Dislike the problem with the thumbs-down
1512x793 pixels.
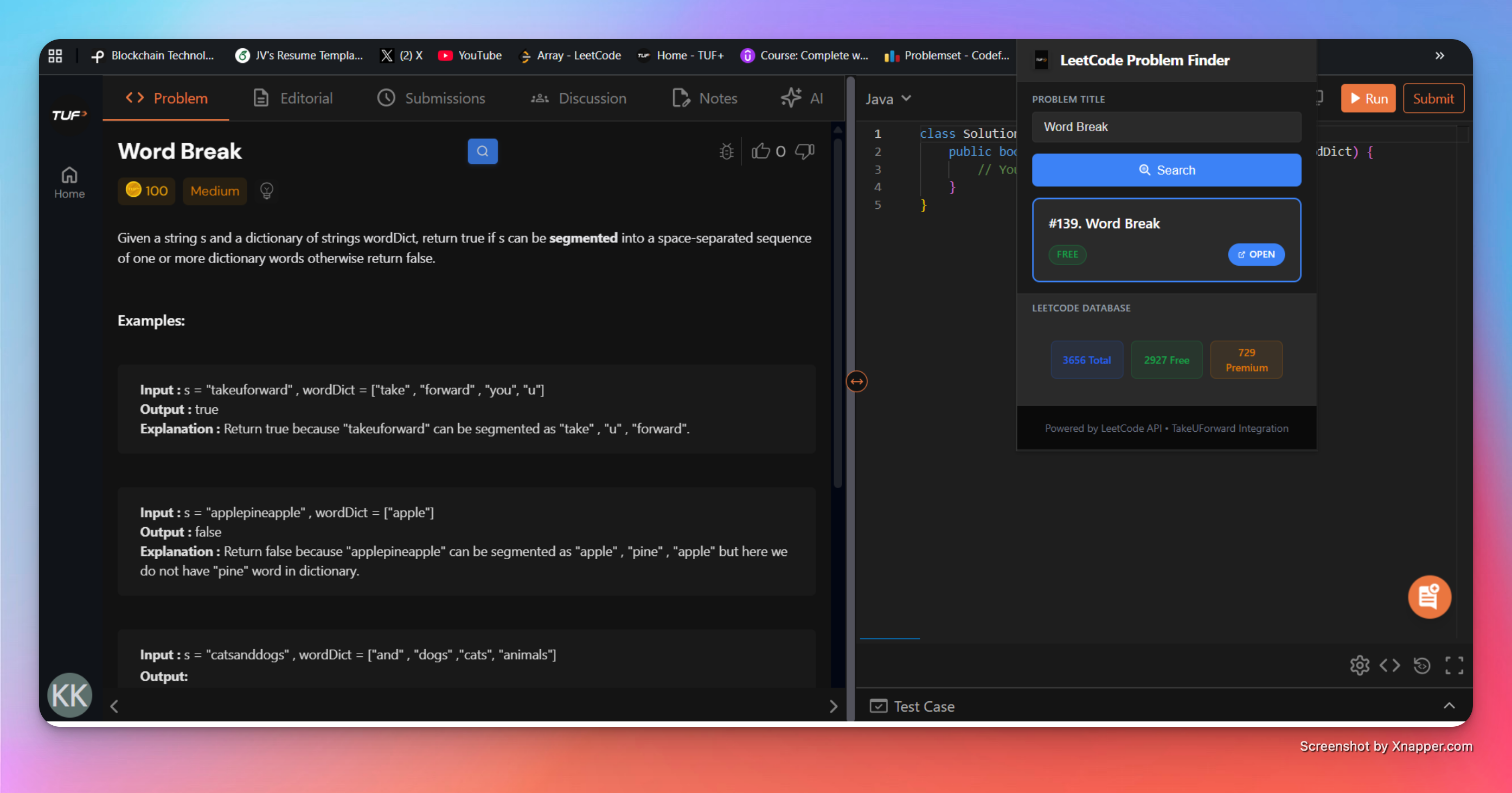click(x=804, y=151)
